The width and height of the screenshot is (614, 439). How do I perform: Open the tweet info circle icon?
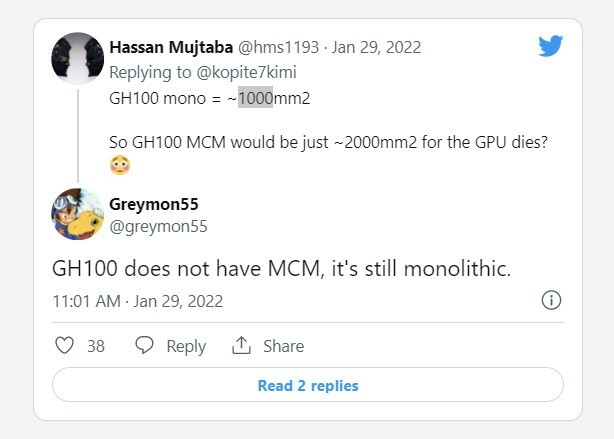click(x=550, y=300)
